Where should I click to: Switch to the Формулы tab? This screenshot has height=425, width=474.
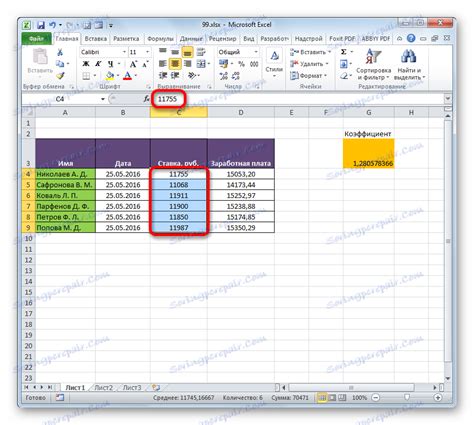160,39
